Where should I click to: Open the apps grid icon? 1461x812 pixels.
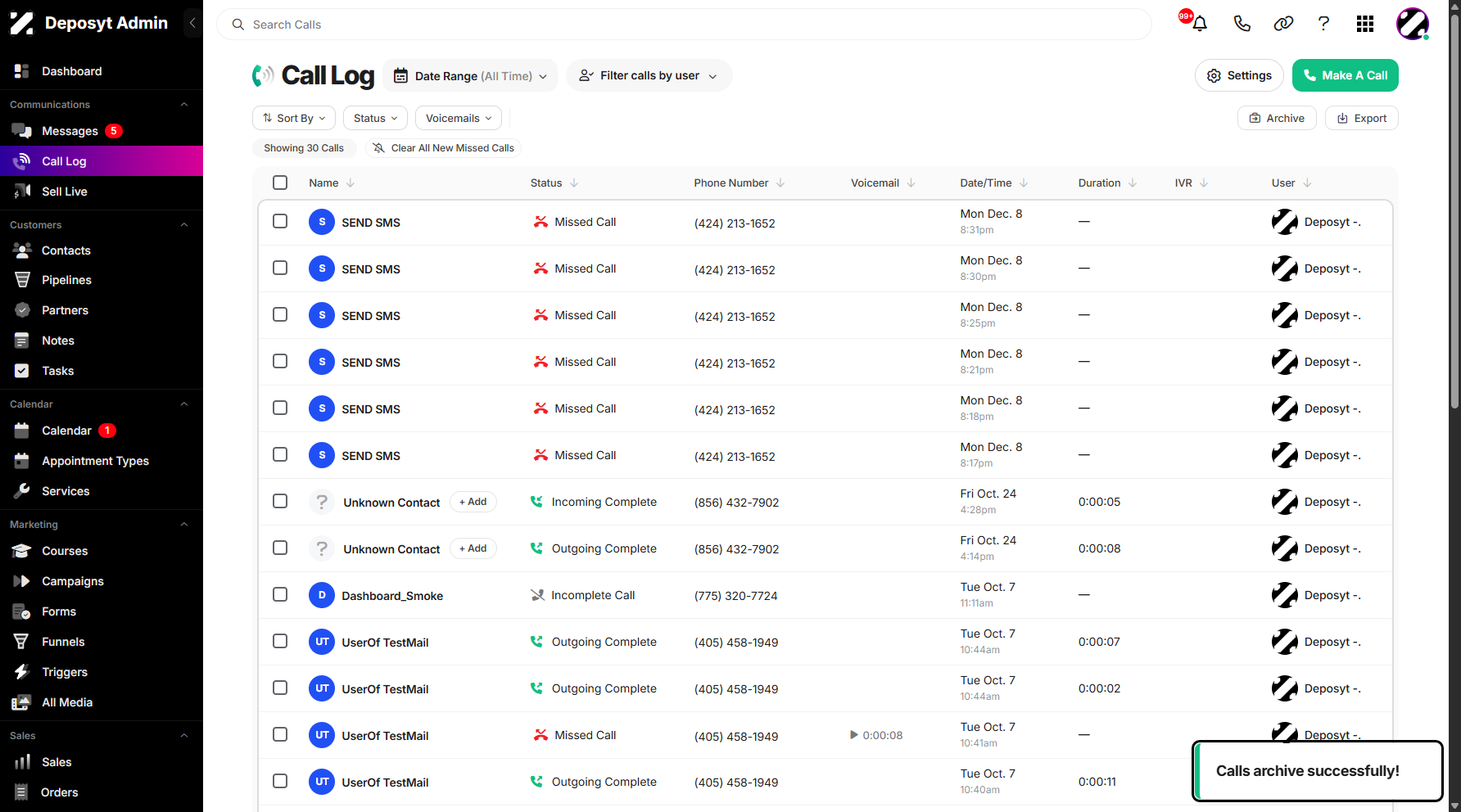(x=1365, y=24)
